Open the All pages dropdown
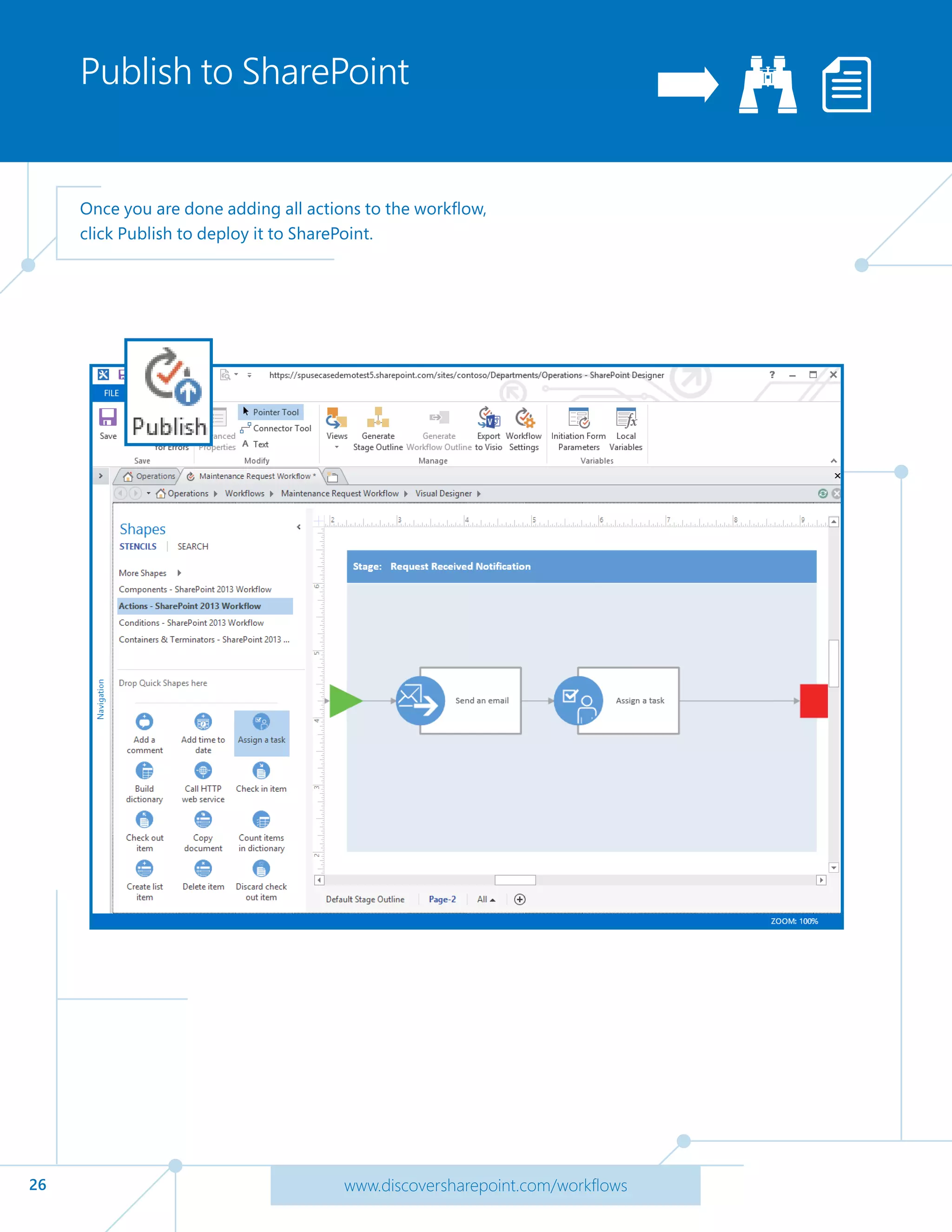This screenshot has width=952, height=1232. [x=486, y=899]
